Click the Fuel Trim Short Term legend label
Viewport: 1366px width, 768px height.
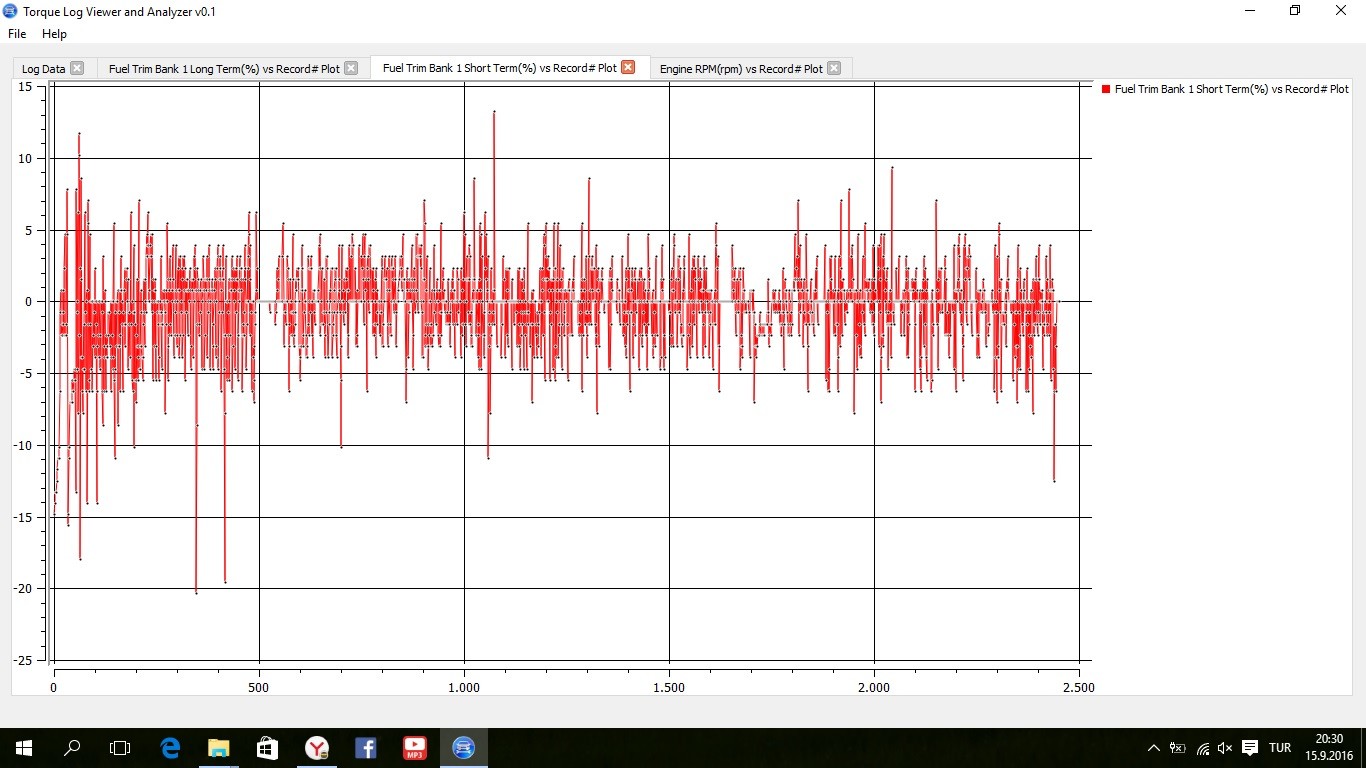1231,89
